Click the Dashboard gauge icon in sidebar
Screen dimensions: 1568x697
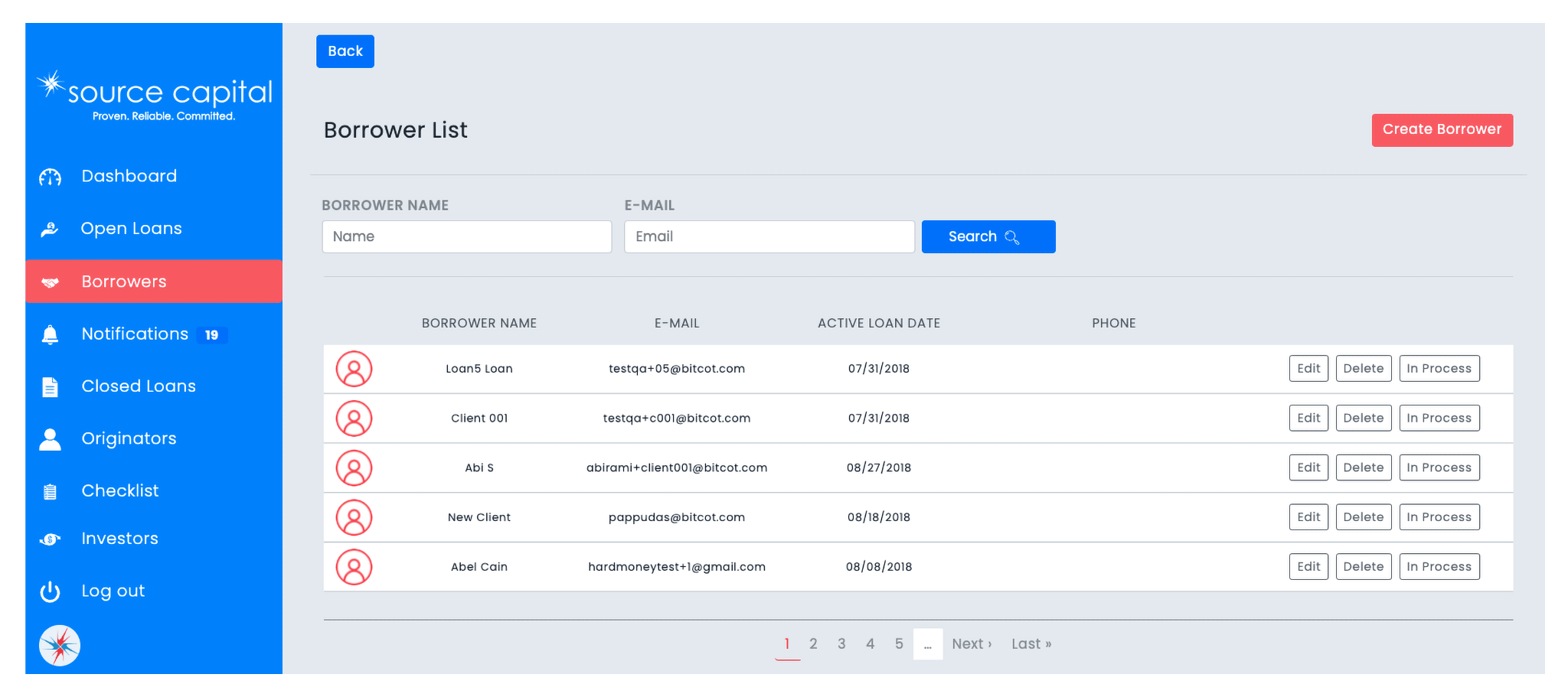(50, 178)
